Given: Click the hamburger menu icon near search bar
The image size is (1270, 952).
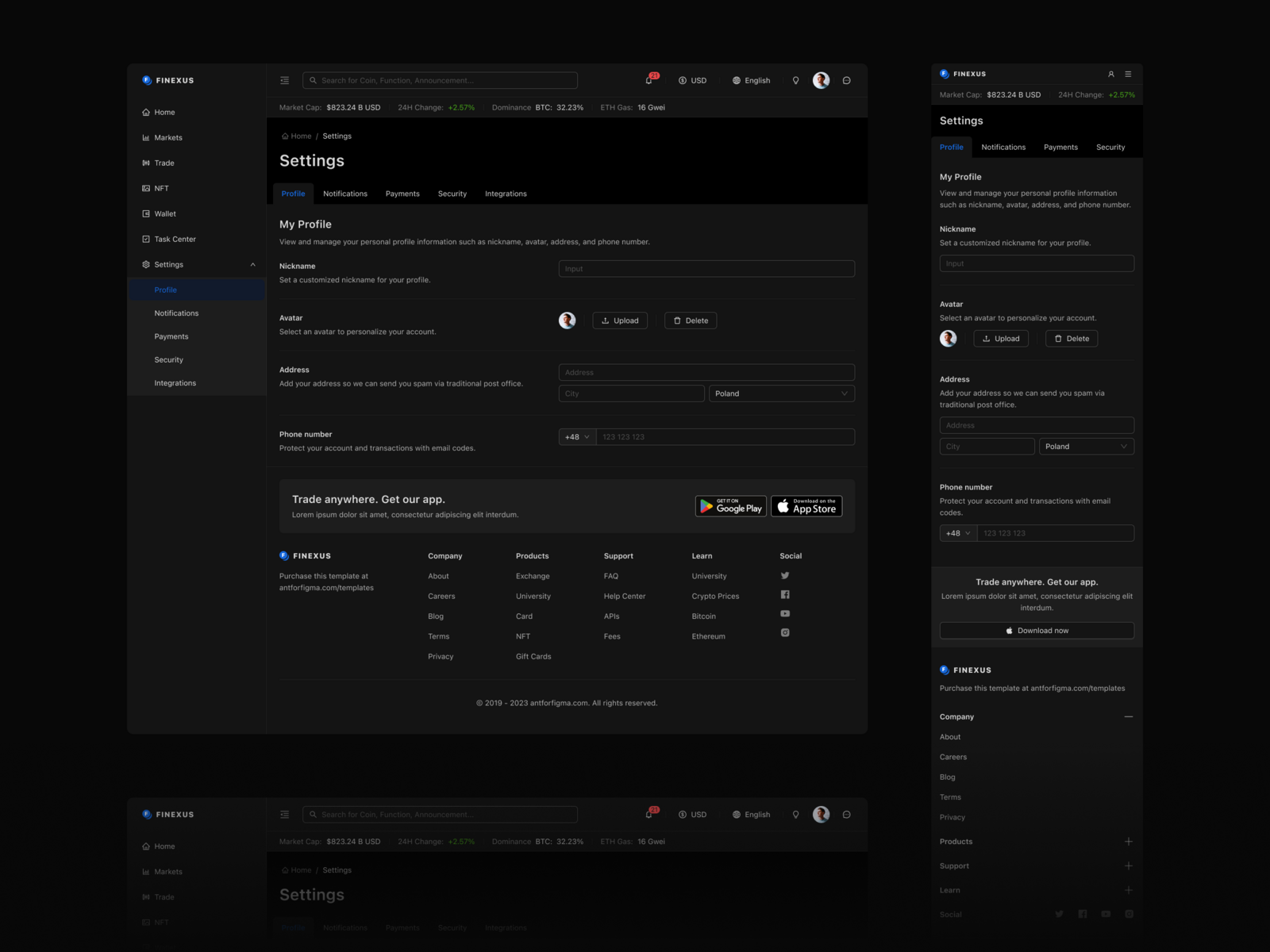Looking at the screenshot, I should point(283,80).
